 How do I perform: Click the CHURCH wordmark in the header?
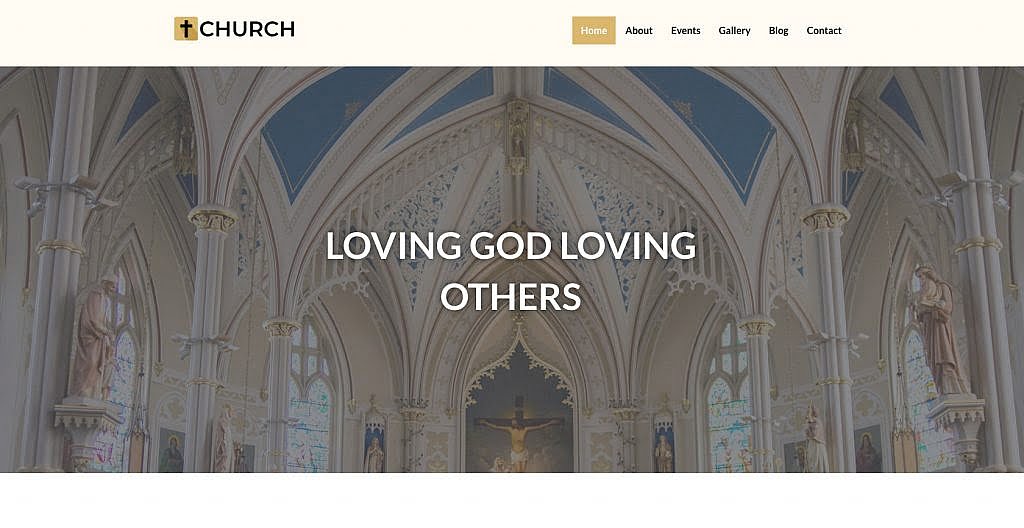pyautogui.click(x=248, y=29)
